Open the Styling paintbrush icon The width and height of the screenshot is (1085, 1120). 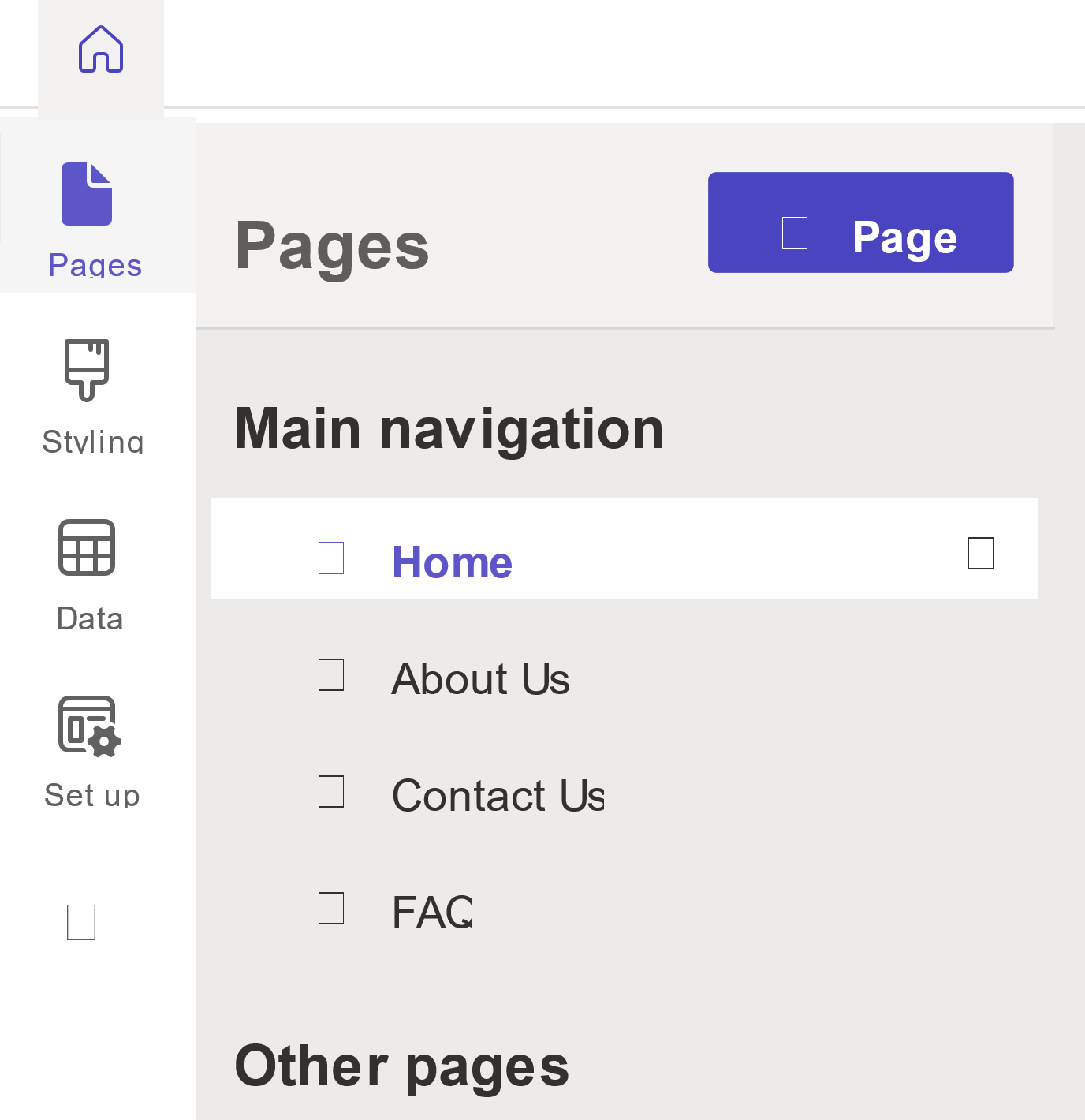[x=85, y=369]
